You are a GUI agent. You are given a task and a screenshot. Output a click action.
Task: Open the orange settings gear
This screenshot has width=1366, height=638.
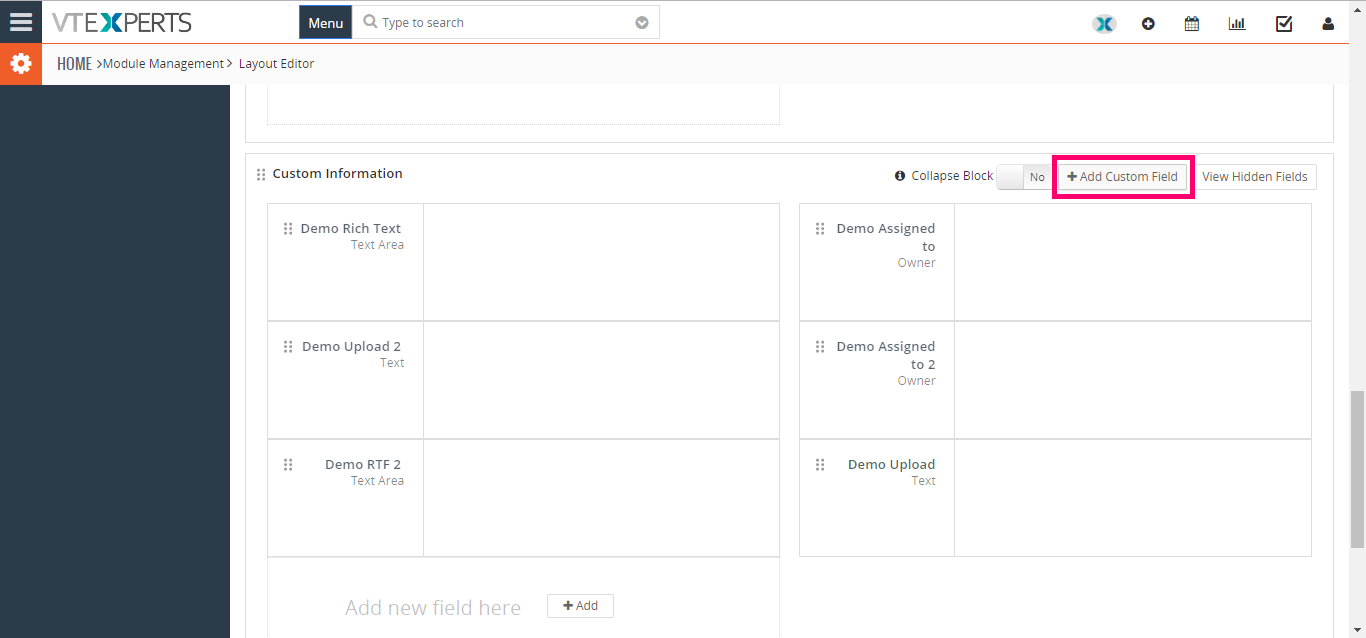(21, 64)
